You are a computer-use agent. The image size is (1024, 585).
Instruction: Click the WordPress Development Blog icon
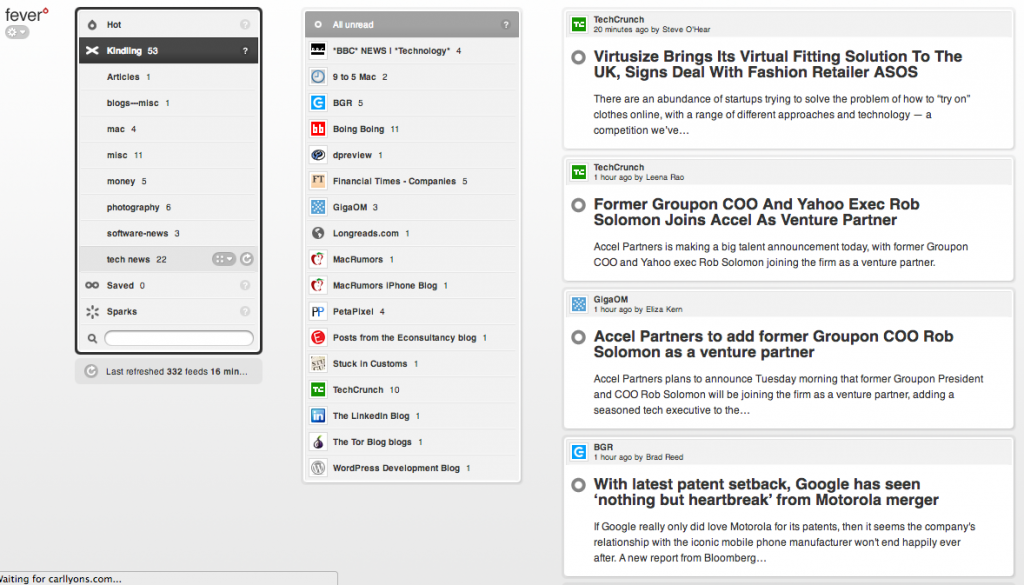pos(317,468)
